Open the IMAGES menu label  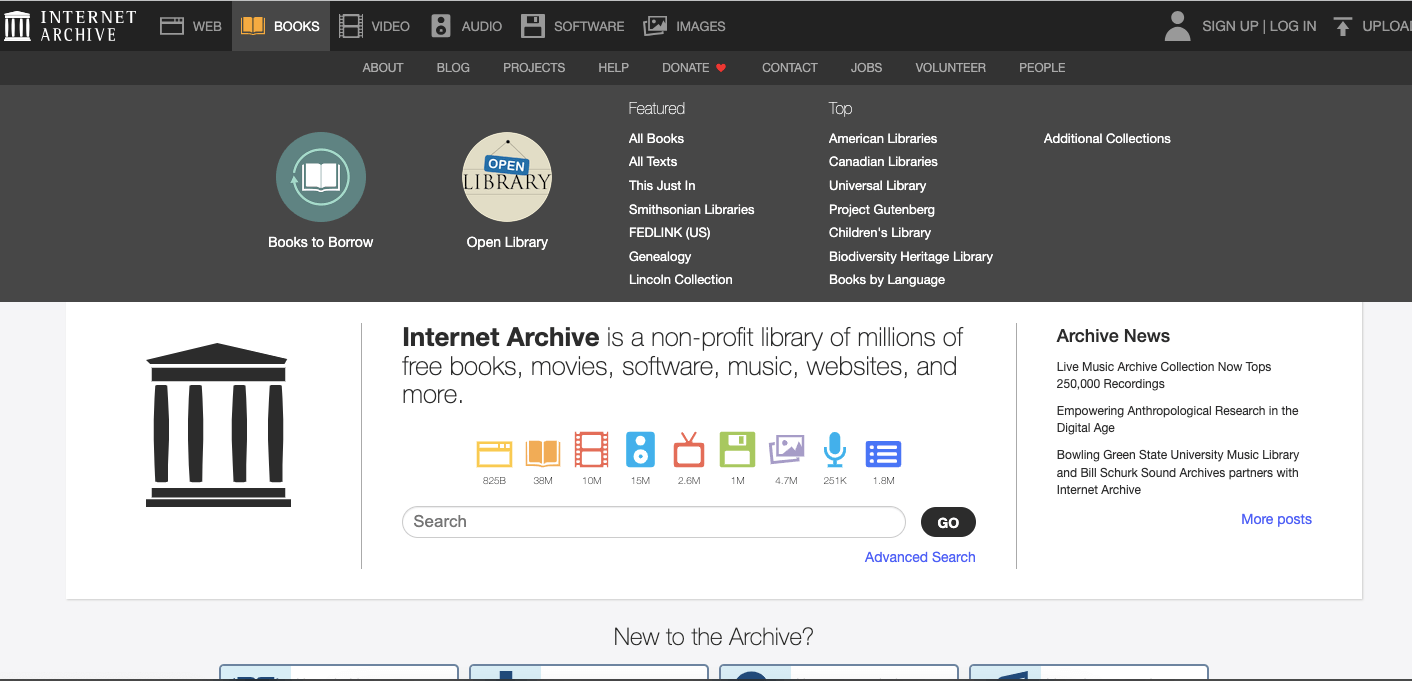(701, 26)
